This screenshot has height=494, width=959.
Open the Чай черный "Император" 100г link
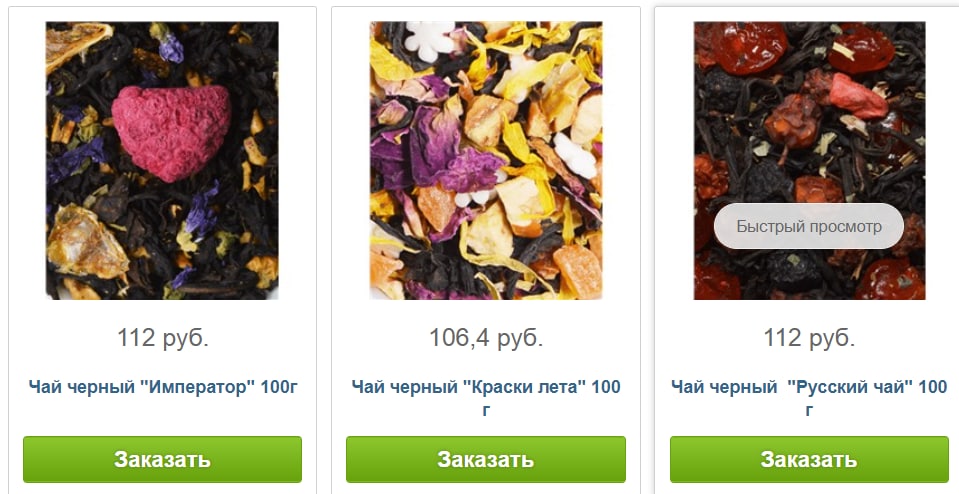(x=163, y=387)
